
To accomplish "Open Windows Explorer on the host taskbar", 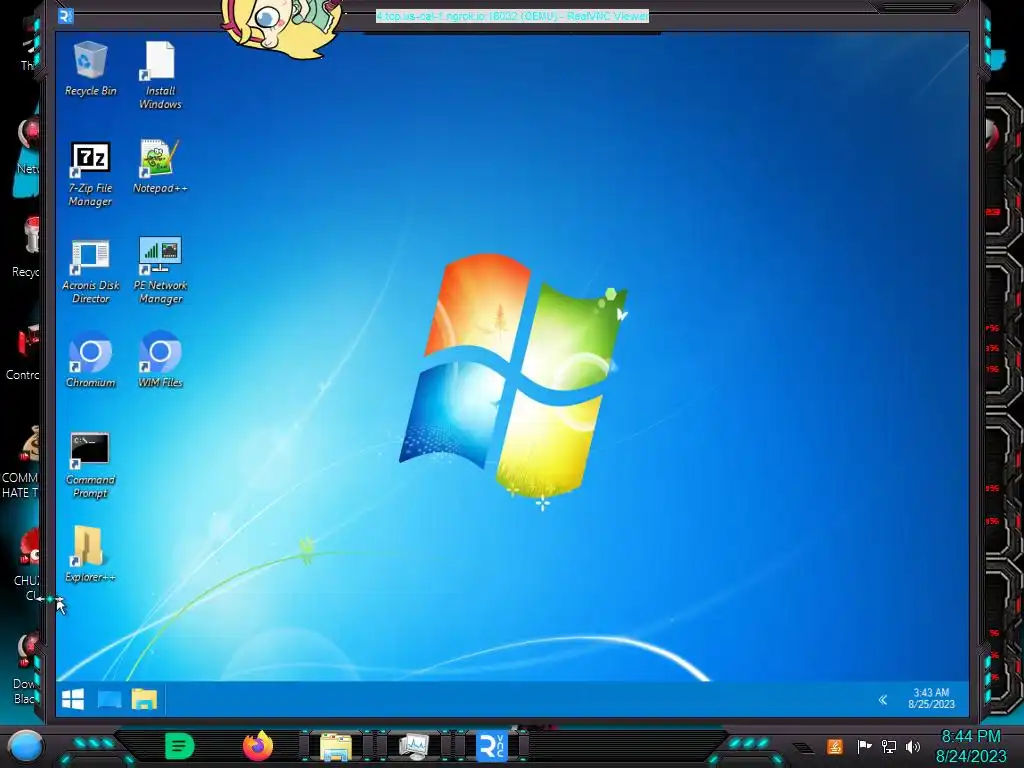I will tap(336, 747).
